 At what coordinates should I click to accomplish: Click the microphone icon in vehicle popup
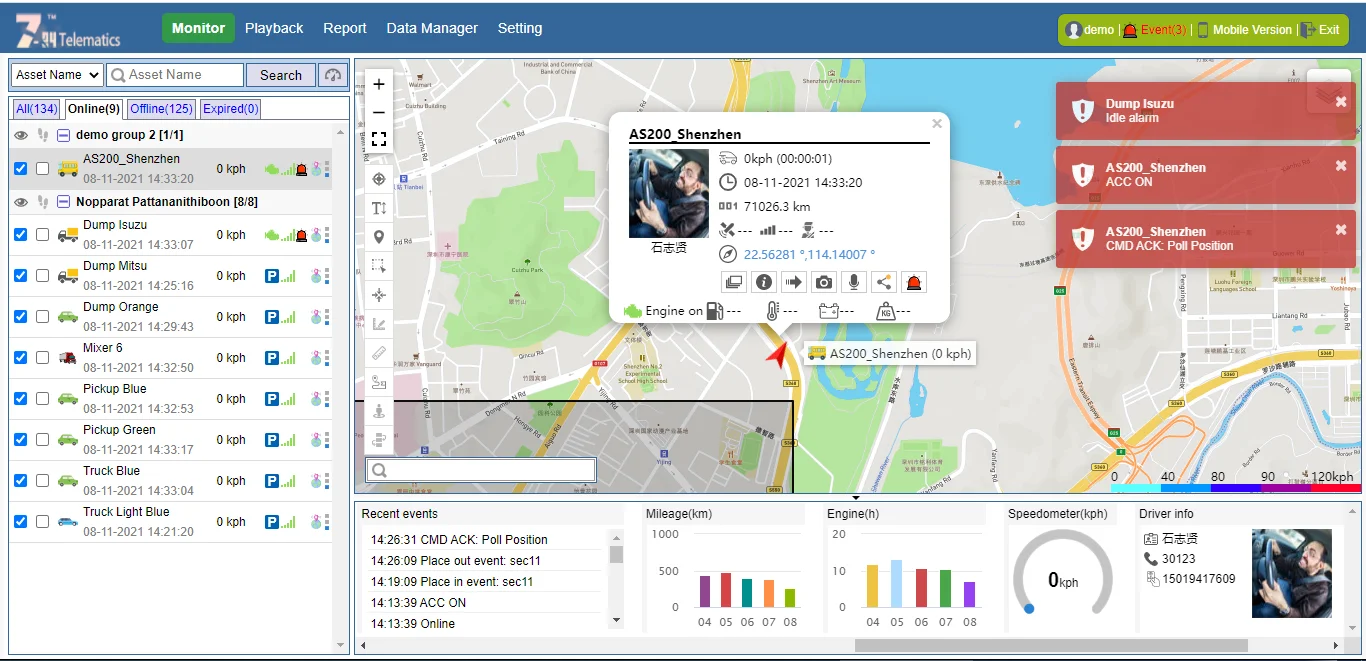coord(853,283)
